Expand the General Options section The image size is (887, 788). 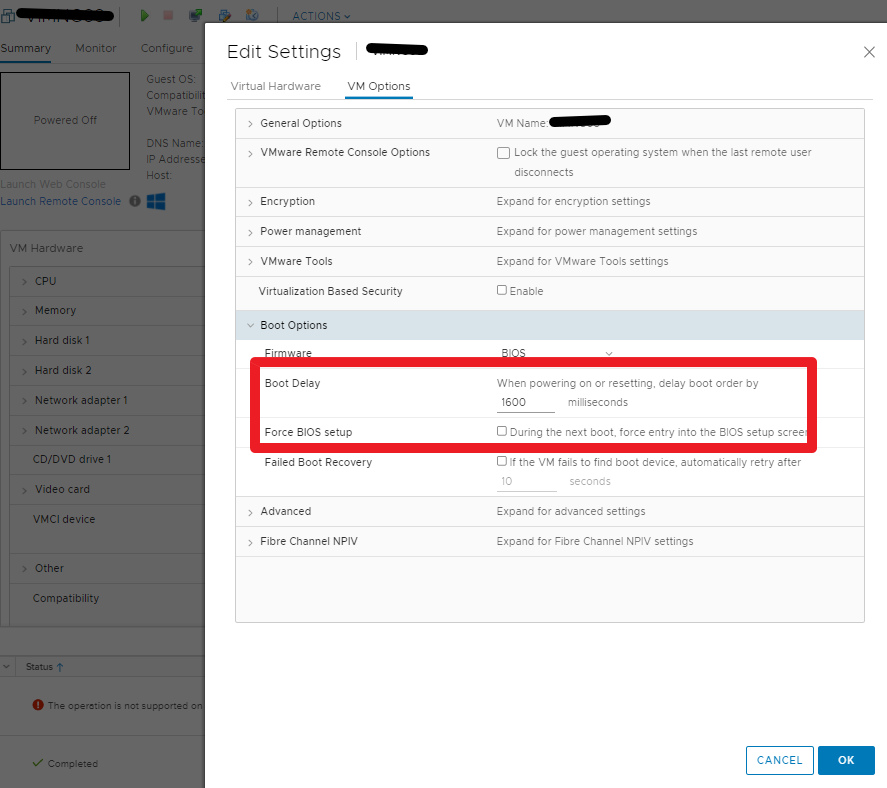coord(251,124)
